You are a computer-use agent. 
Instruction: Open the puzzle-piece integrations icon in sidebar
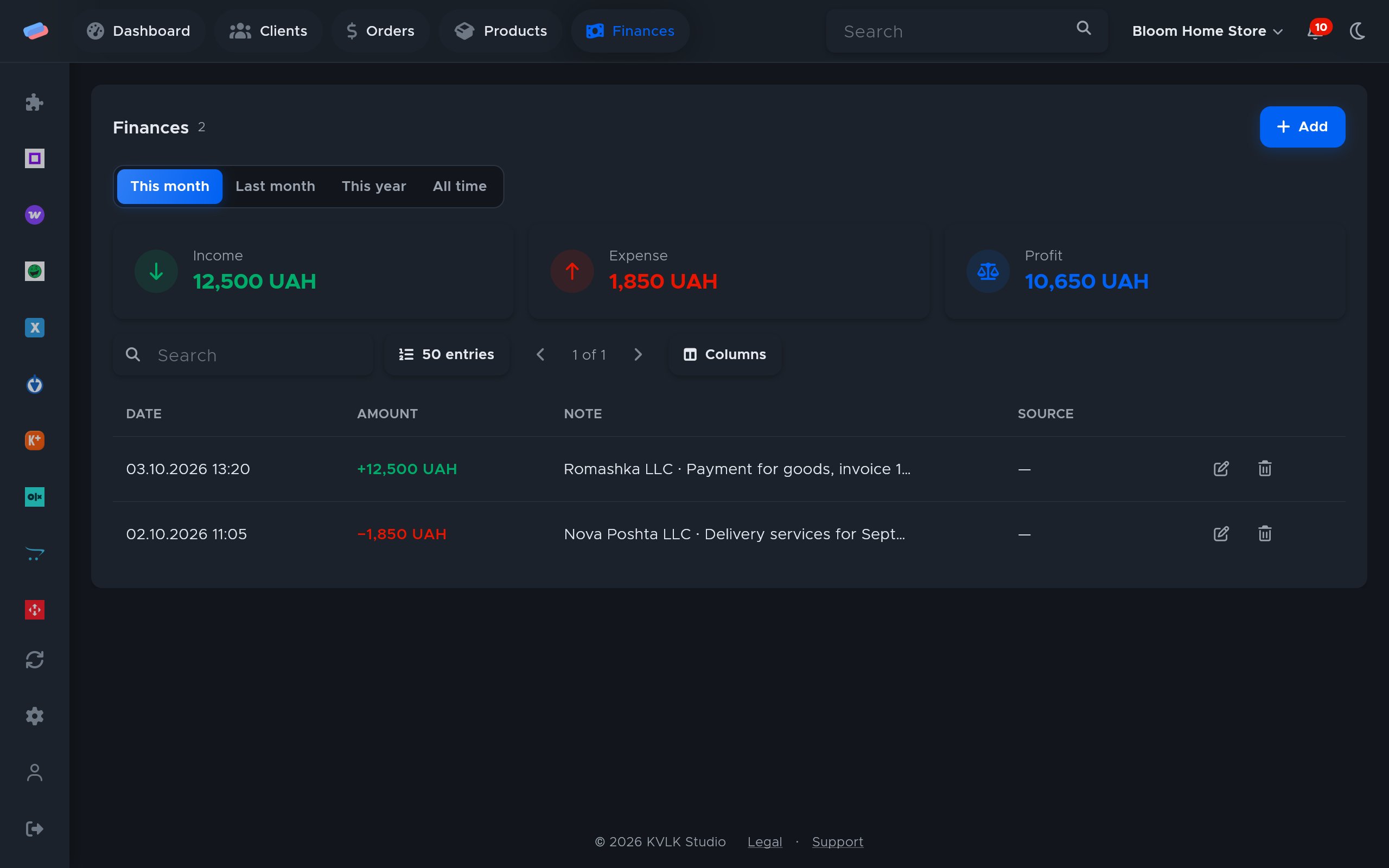click(x=34, y=102)
